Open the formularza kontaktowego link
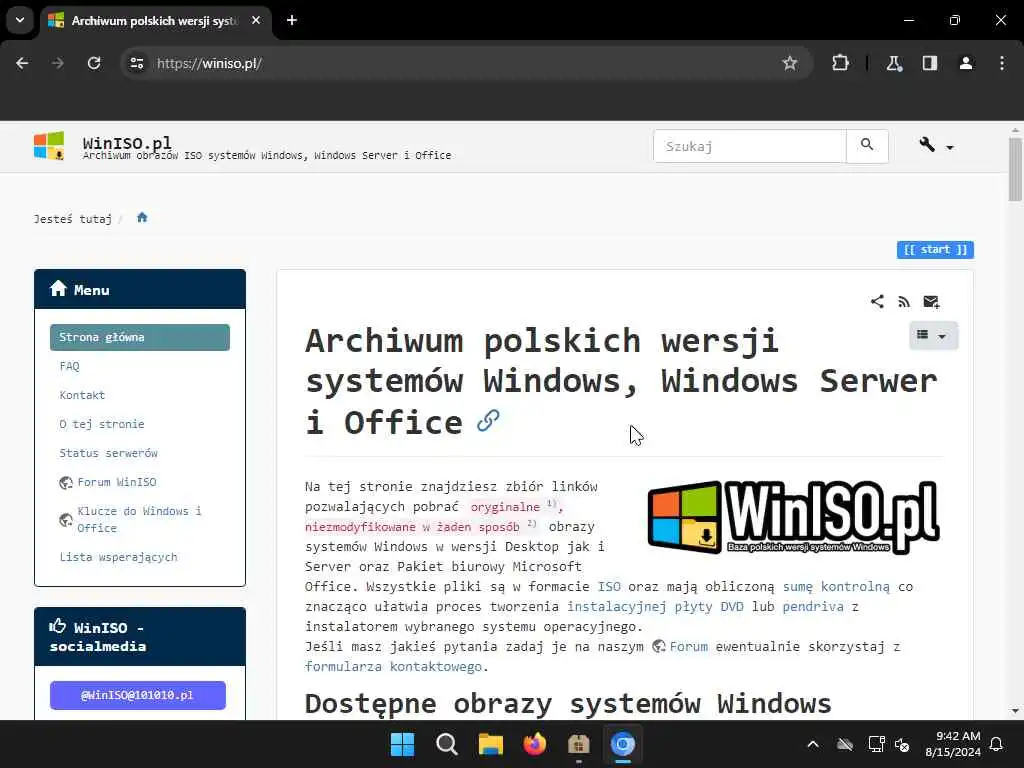The width and height of the screenshot is (1024, 768). coord(394,667)
